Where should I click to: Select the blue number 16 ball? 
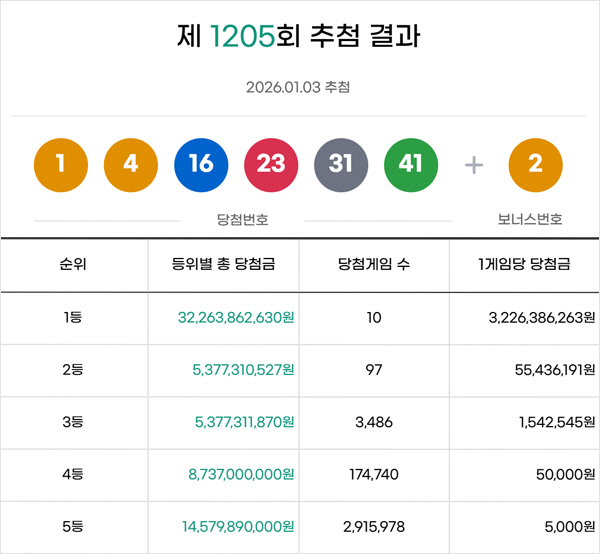201,164
